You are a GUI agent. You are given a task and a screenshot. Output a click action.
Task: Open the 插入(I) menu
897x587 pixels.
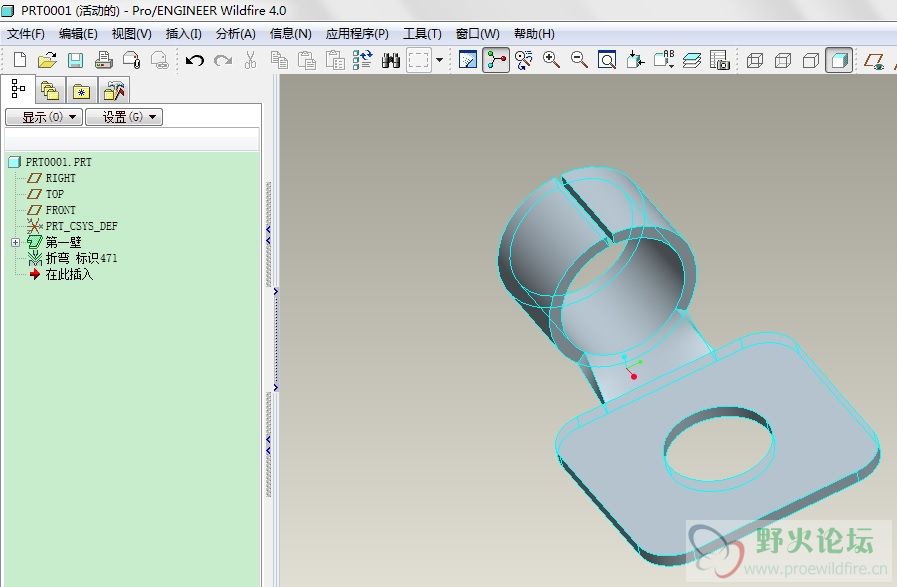[x=183, y=33]
